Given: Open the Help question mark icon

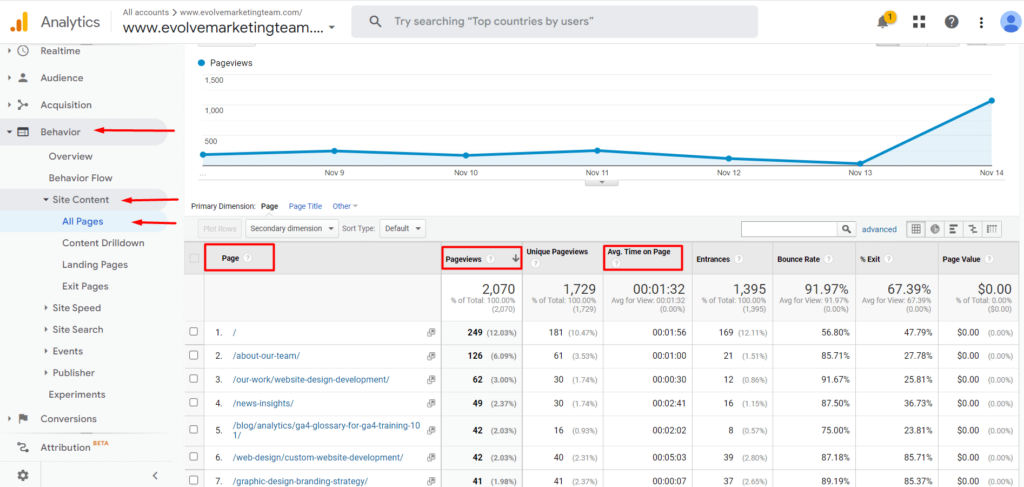Looking at the screenshot, I should 952,22.
